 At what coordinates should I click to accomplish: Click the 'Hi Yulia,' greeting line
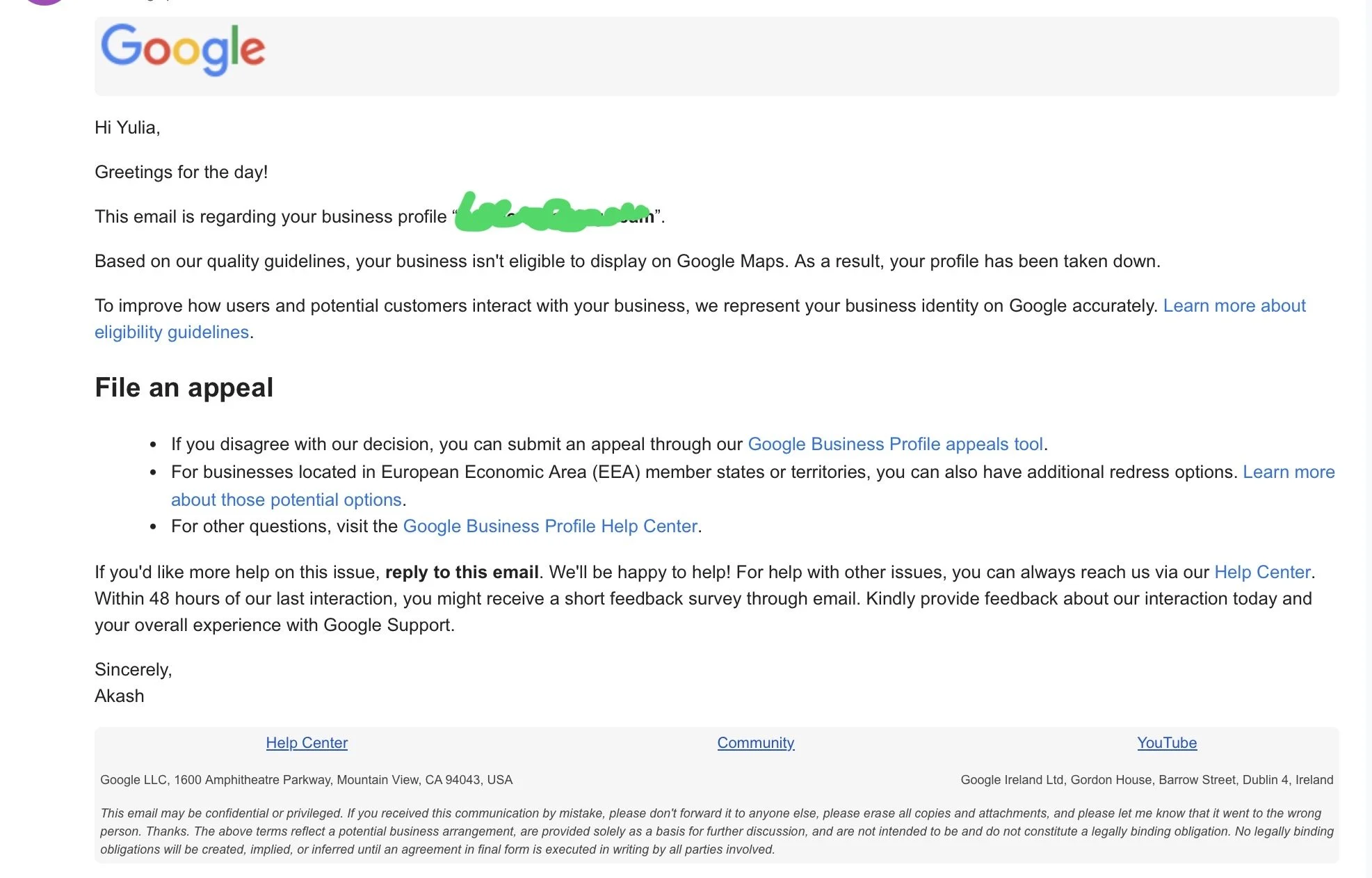[127, 128]
